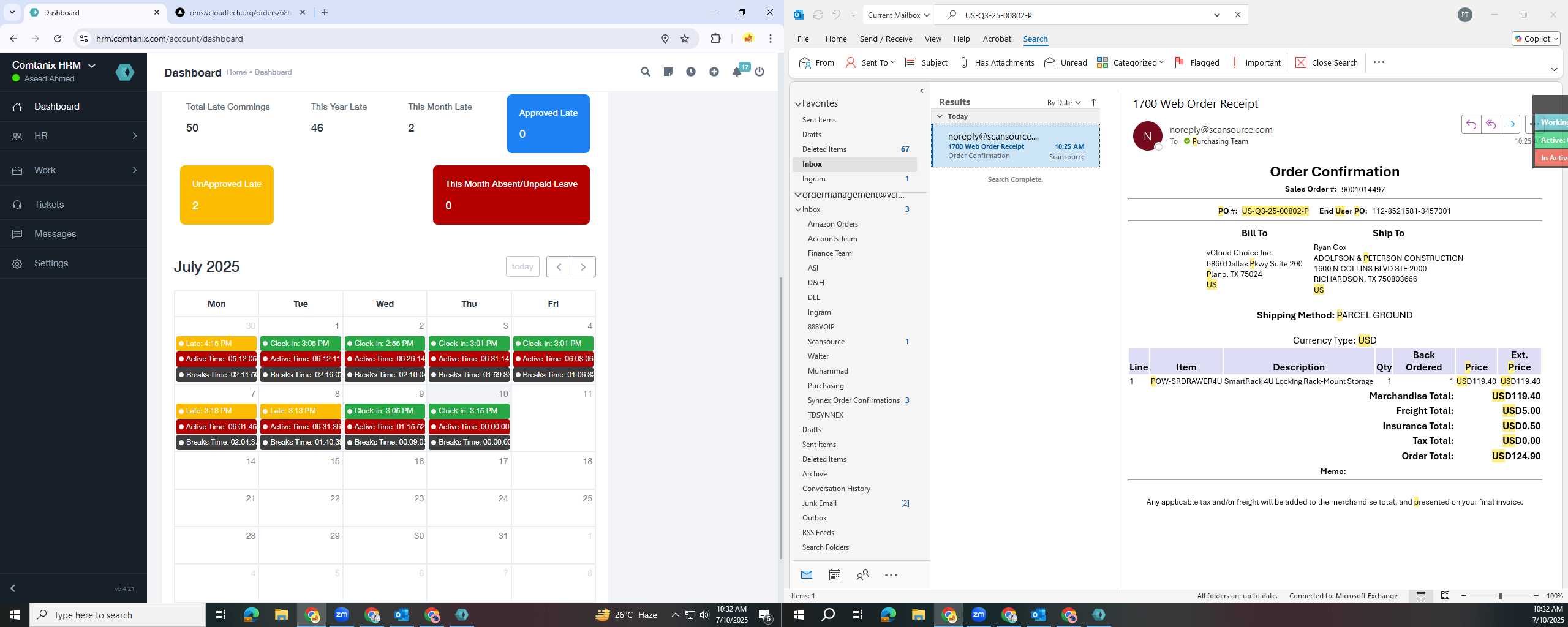1568x627 pixels.
Task: Open By Date sort dropdown
Action: pos(1064,102)
